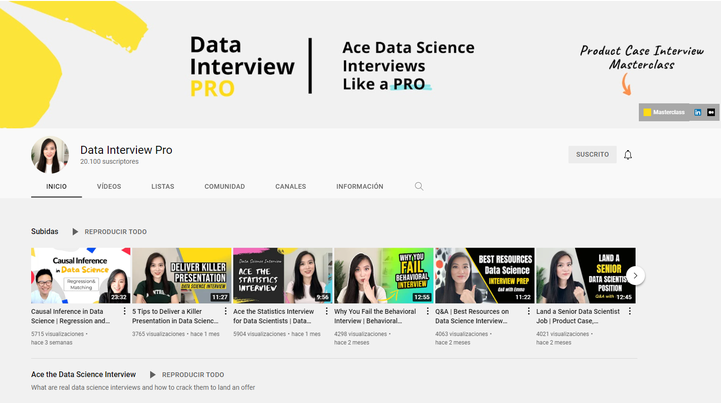Open the Deliver Killer Presentation thumbnail

(182, 276)
